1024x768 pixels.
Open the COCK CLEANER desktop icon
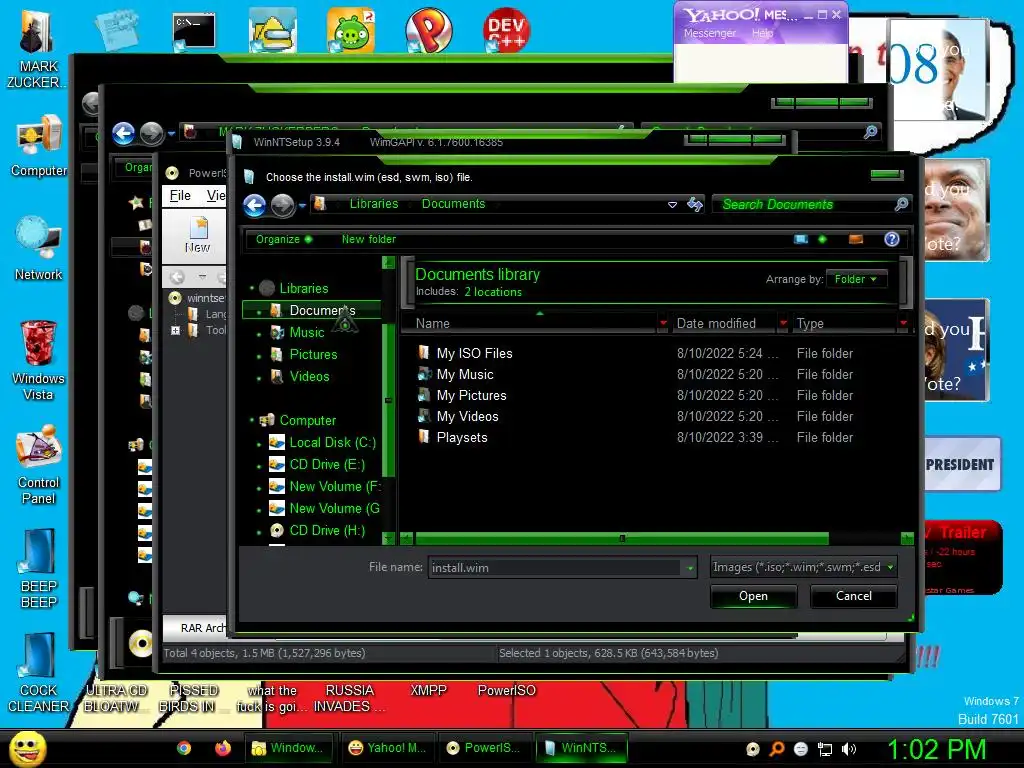39,673
